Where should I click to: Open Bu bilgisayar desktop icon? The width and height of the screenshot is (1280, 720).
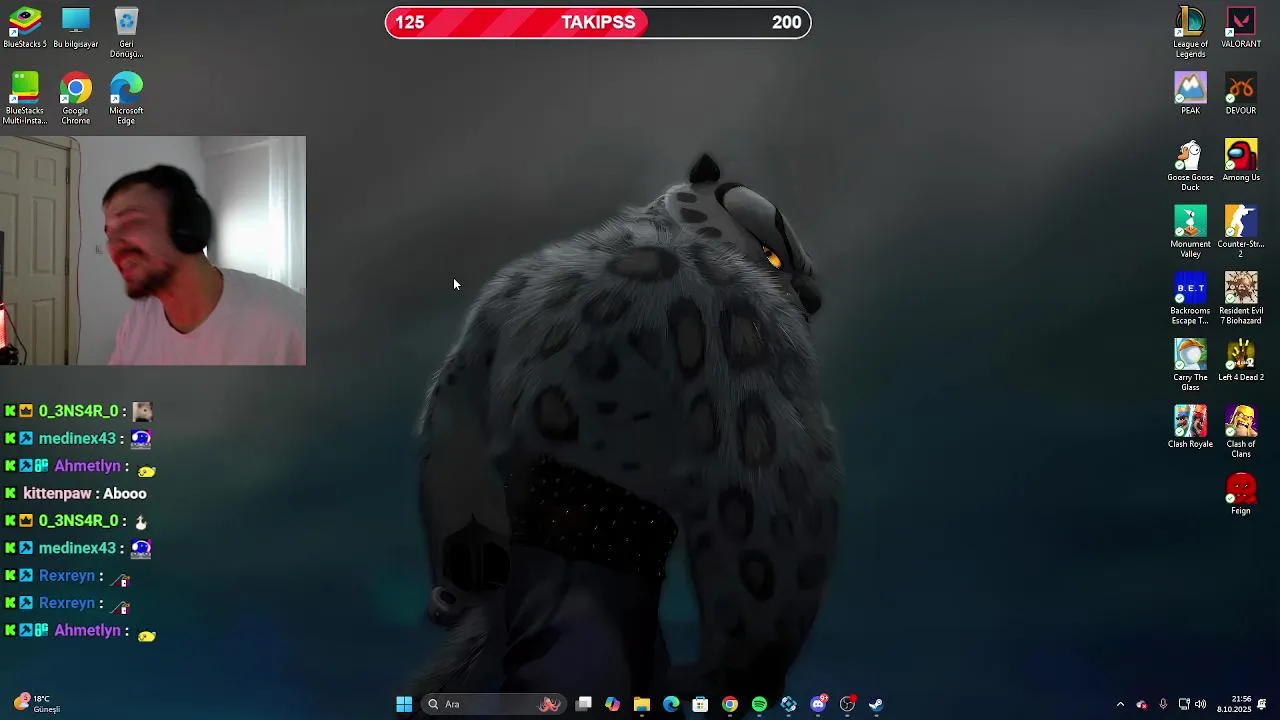click(x=76, y=27)
